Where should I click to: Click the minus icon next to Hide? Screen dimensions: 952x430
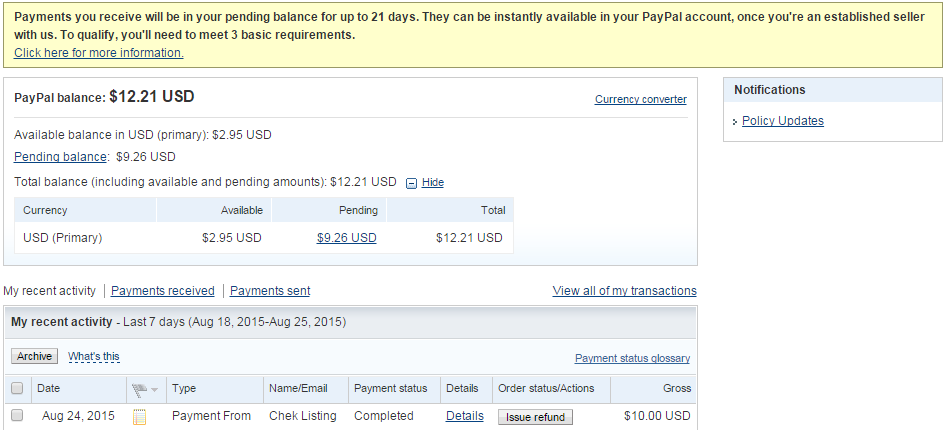click(411, 183)
